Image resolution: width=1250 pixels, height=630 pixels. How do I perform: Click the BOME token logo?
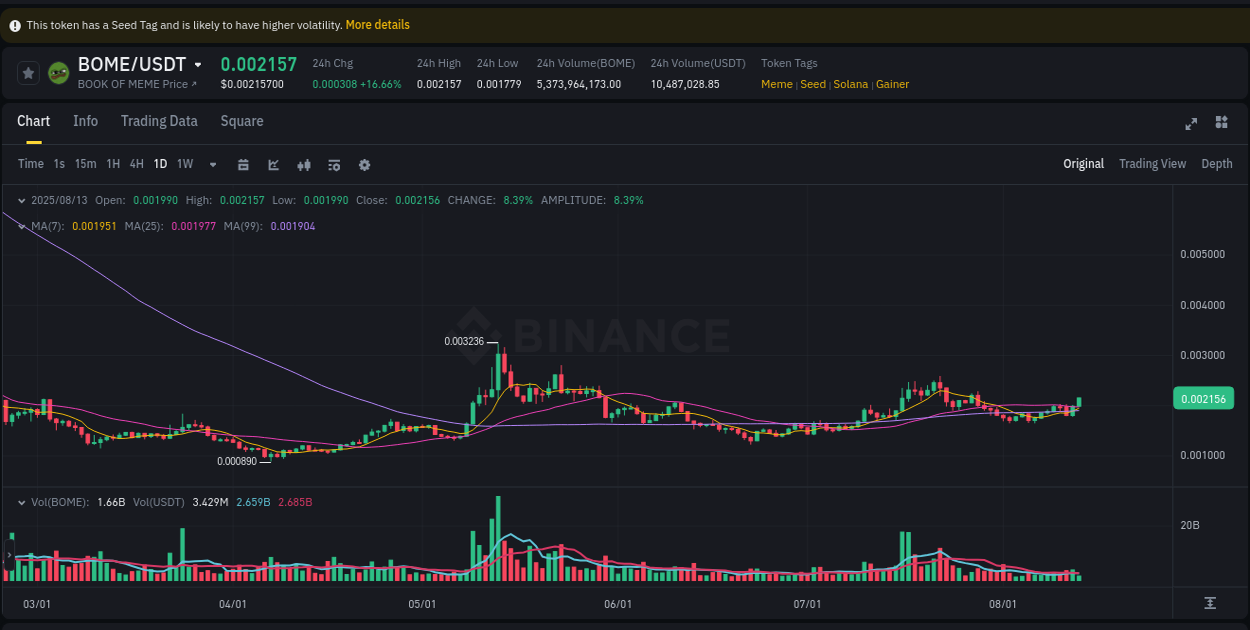[57, 73]
